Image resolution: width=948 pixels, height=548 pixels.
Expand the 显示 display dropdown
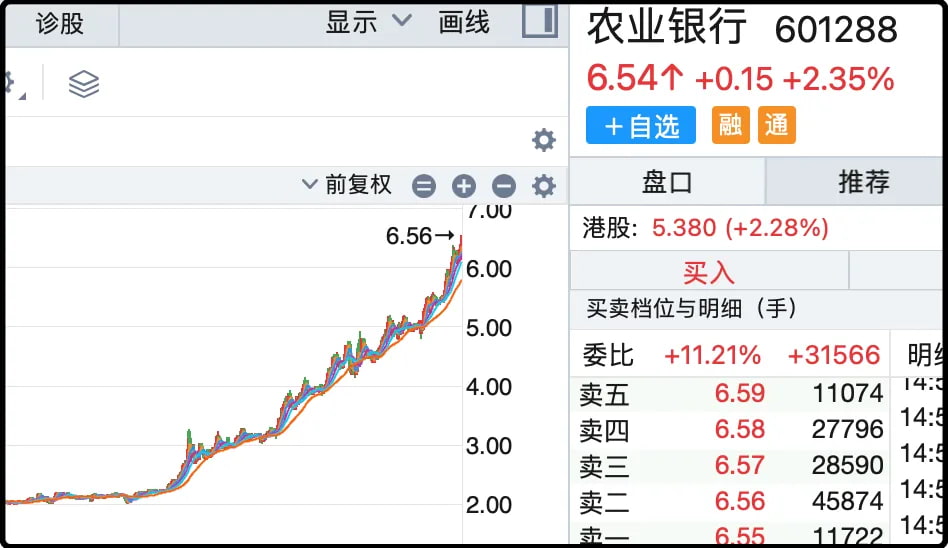(x=369, y=22)
